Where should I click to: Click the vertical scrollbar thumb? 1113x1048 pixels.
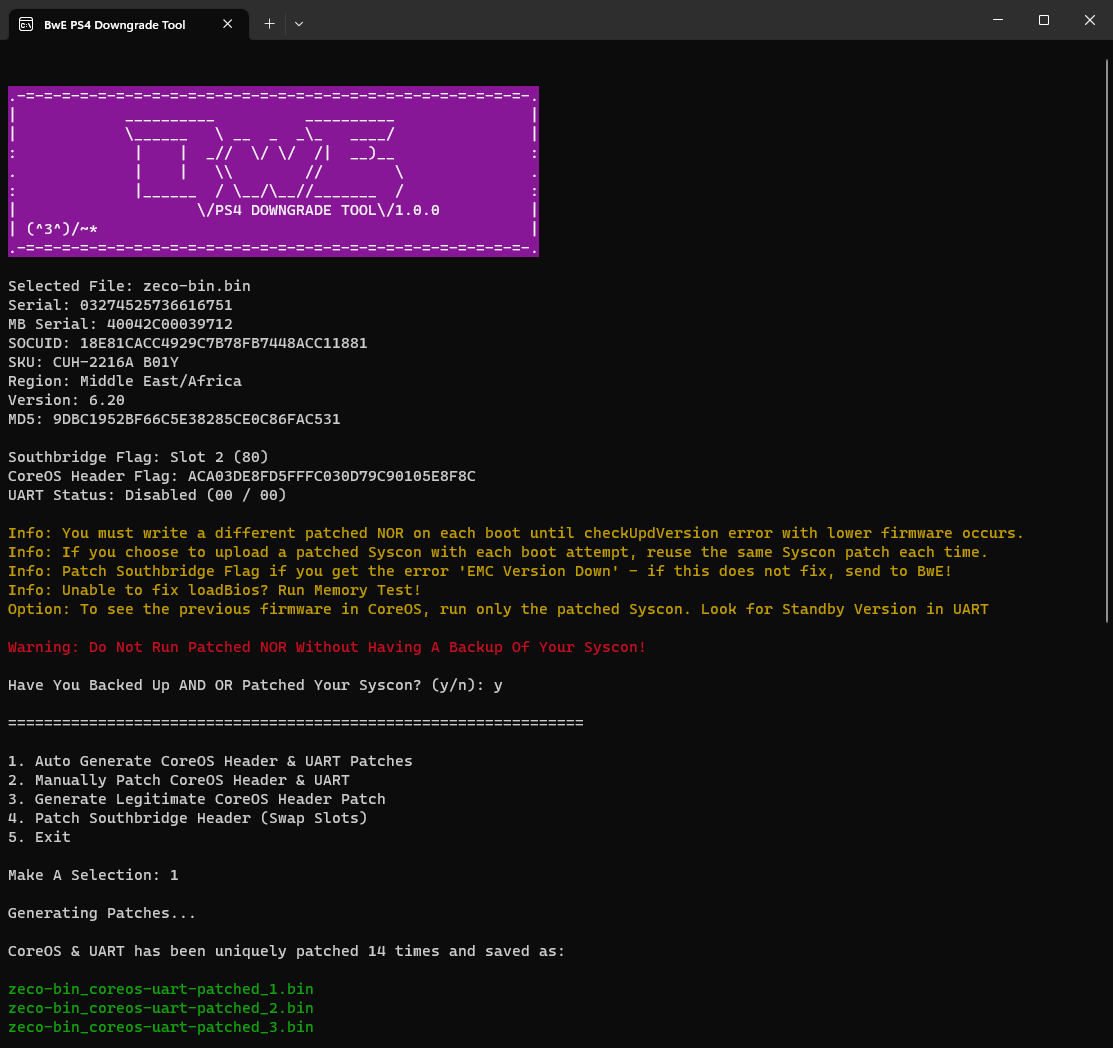[1107, 341]
